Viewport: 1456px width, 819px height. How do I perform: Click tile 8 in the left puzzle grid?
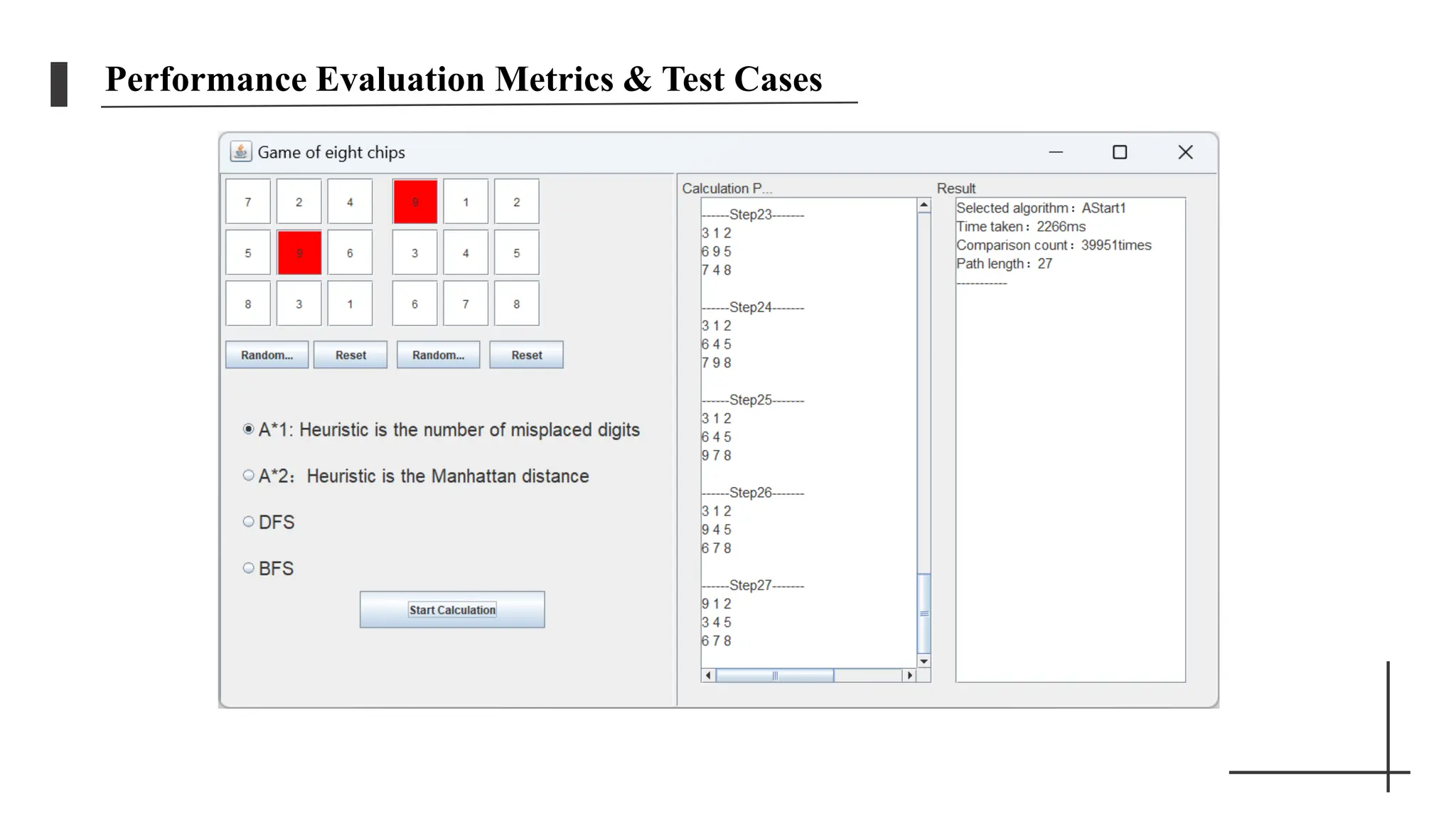pyautogui.click(x=248, y=304)
